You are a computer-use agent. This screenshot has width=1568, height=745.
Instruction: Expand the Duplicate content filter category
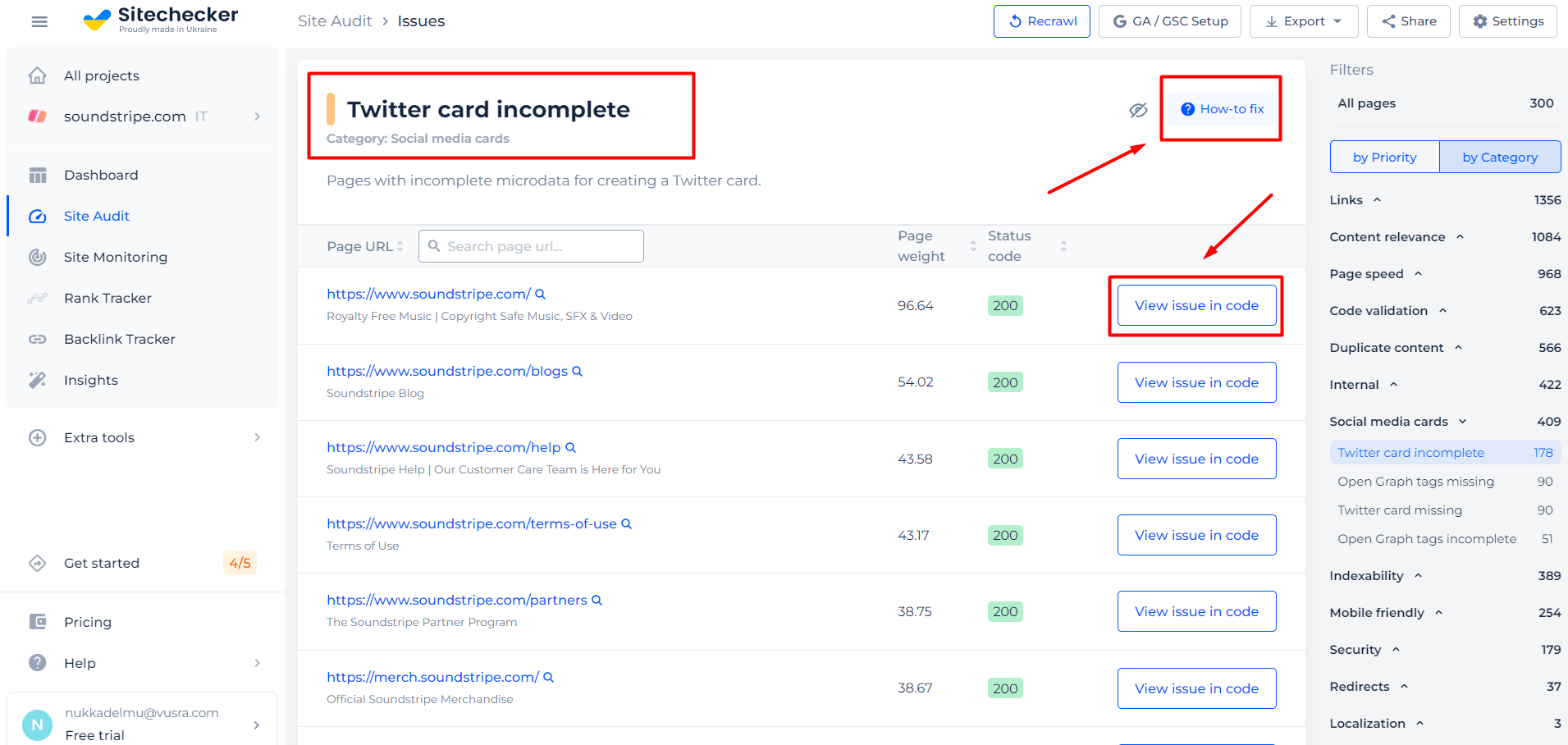pyautogui.click(x=1458, y=348)
